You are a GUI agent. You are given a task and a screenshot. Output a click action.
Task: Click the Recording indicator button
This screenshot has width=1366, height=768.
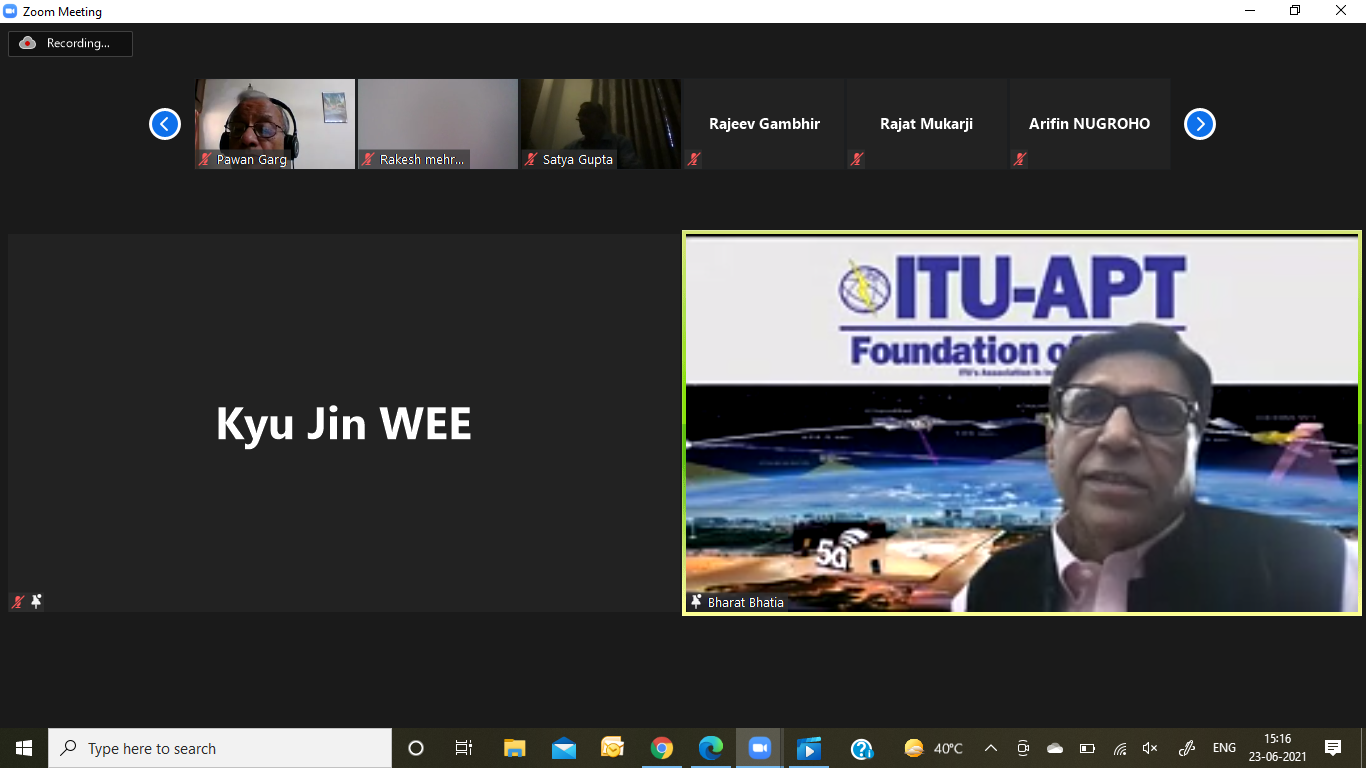click(x=70, y=43)
